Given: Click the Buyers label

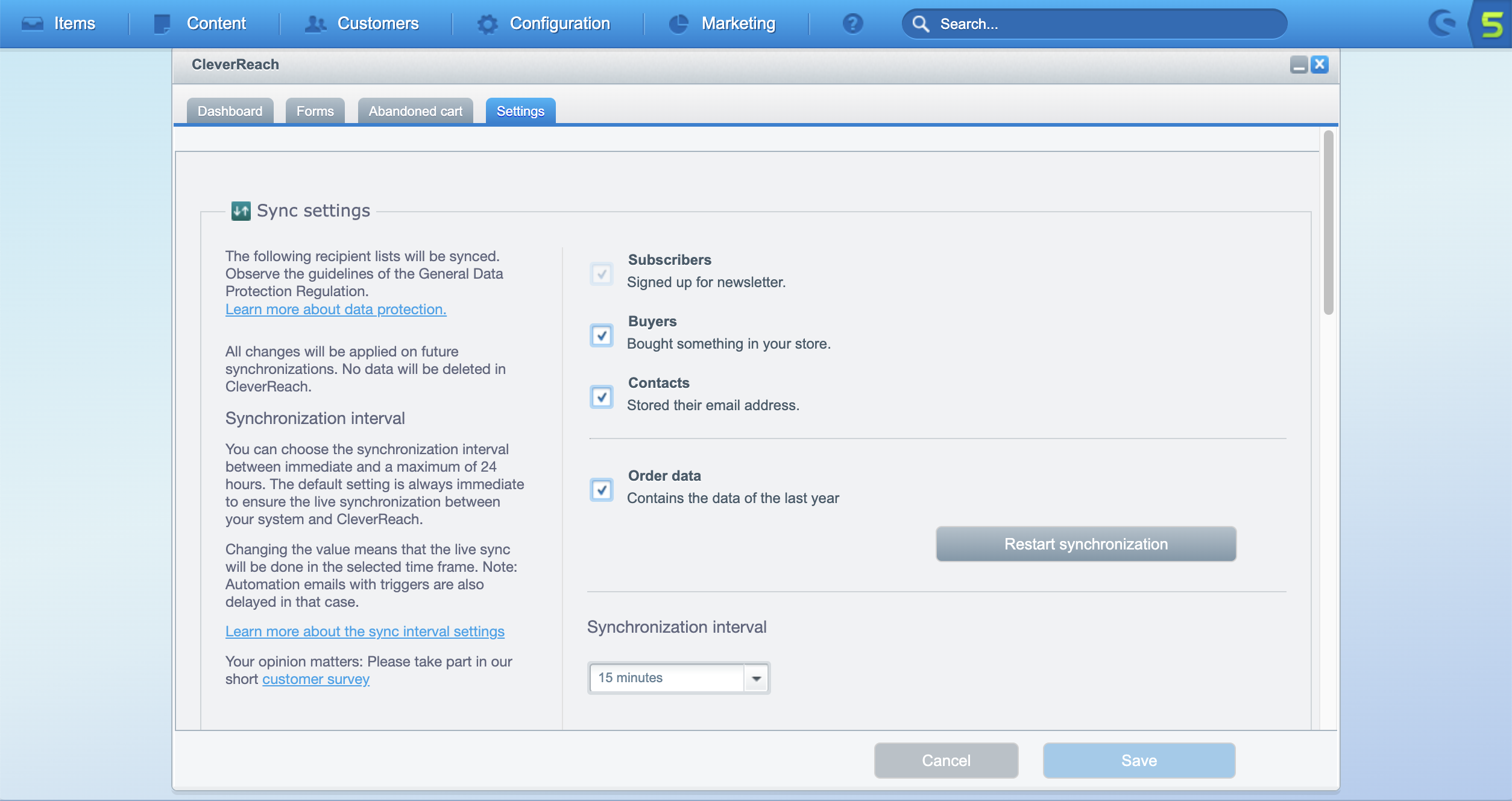Looking at the screenshot, I should (x=652, y=321).
